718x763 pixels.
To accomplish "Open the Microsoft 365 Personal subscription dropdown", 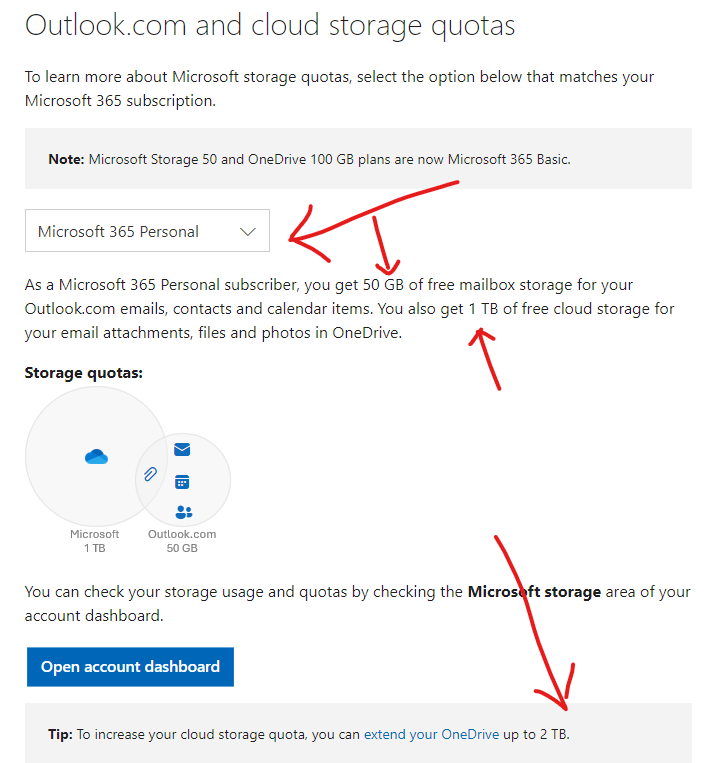I will coord(147,231).
